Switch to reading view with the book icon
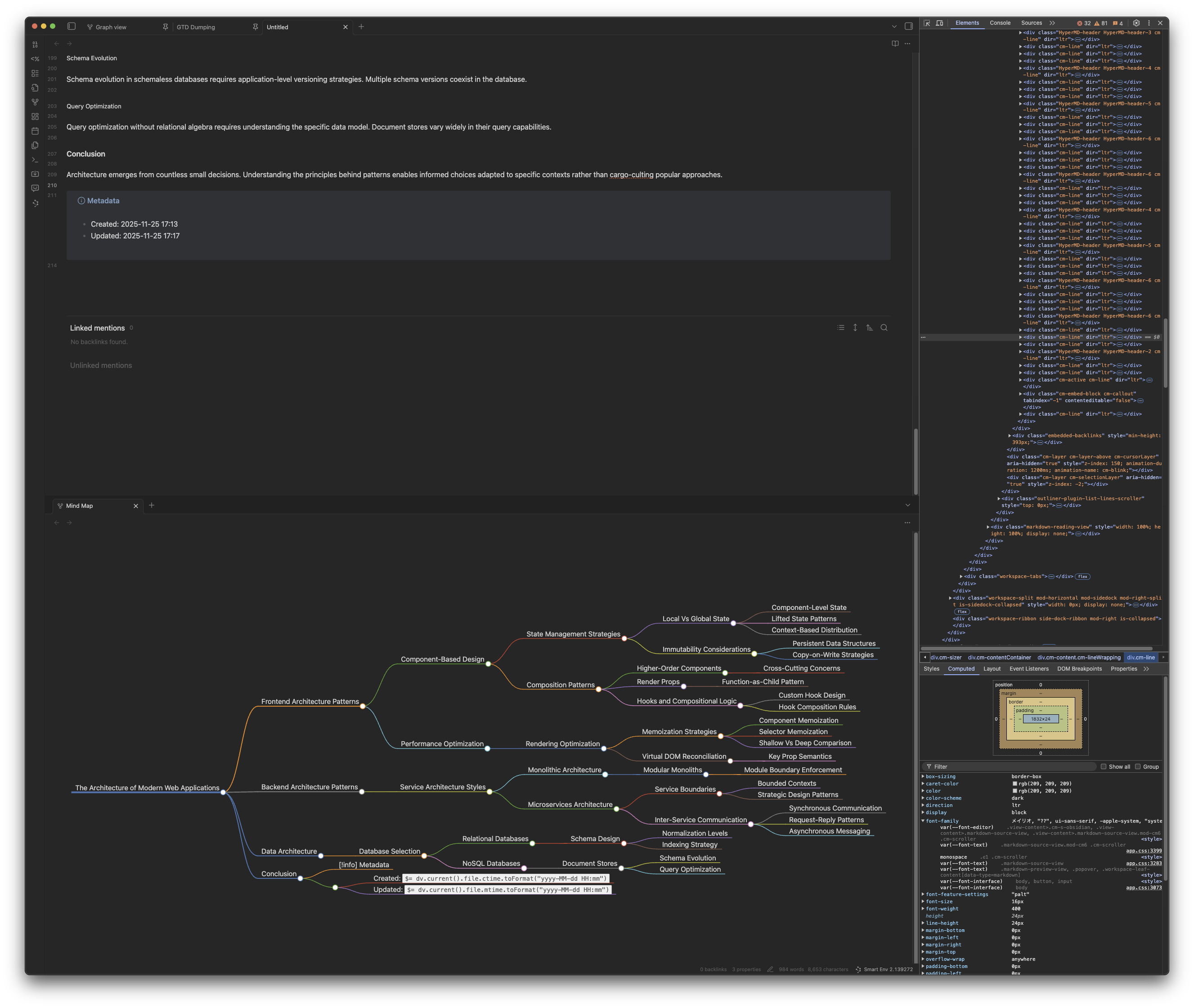 coord(894,44)
